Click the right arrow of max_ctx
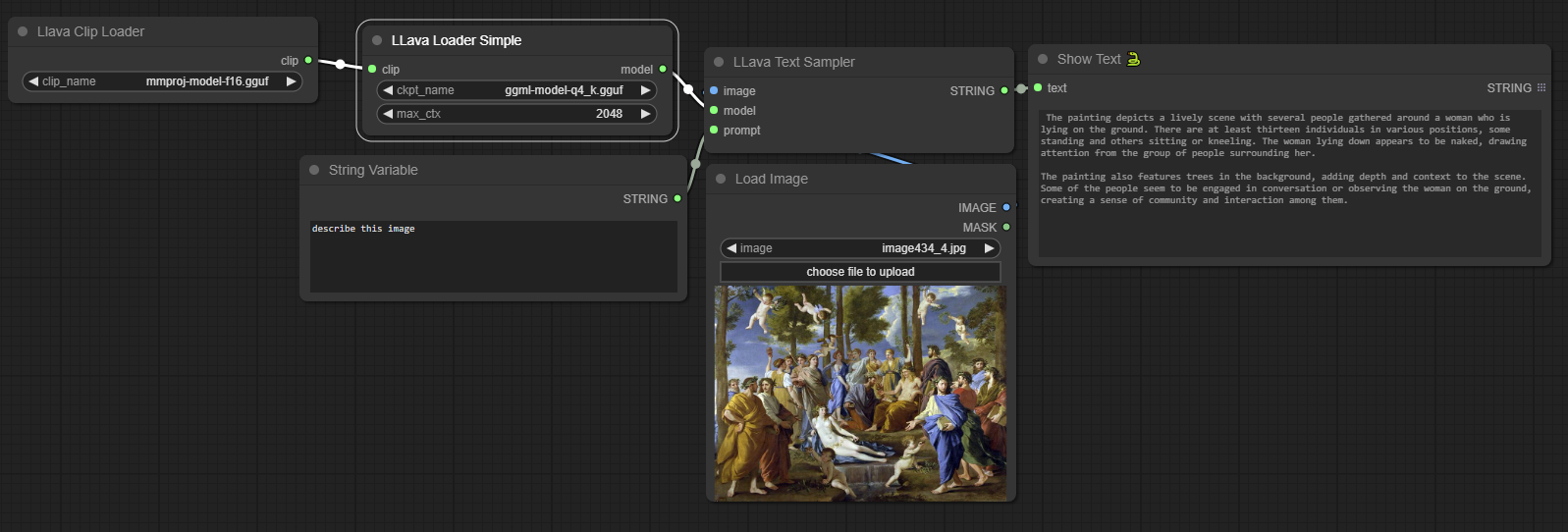This screenshot has height=532, width=1568. [645, 114]
